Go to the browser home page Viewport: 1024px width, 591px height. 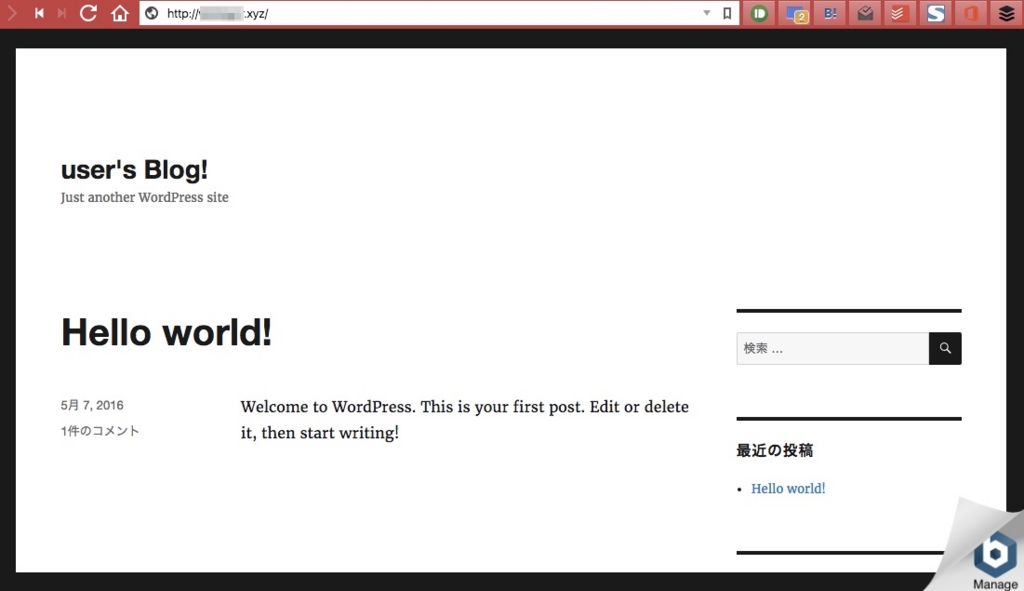[120, 13]
